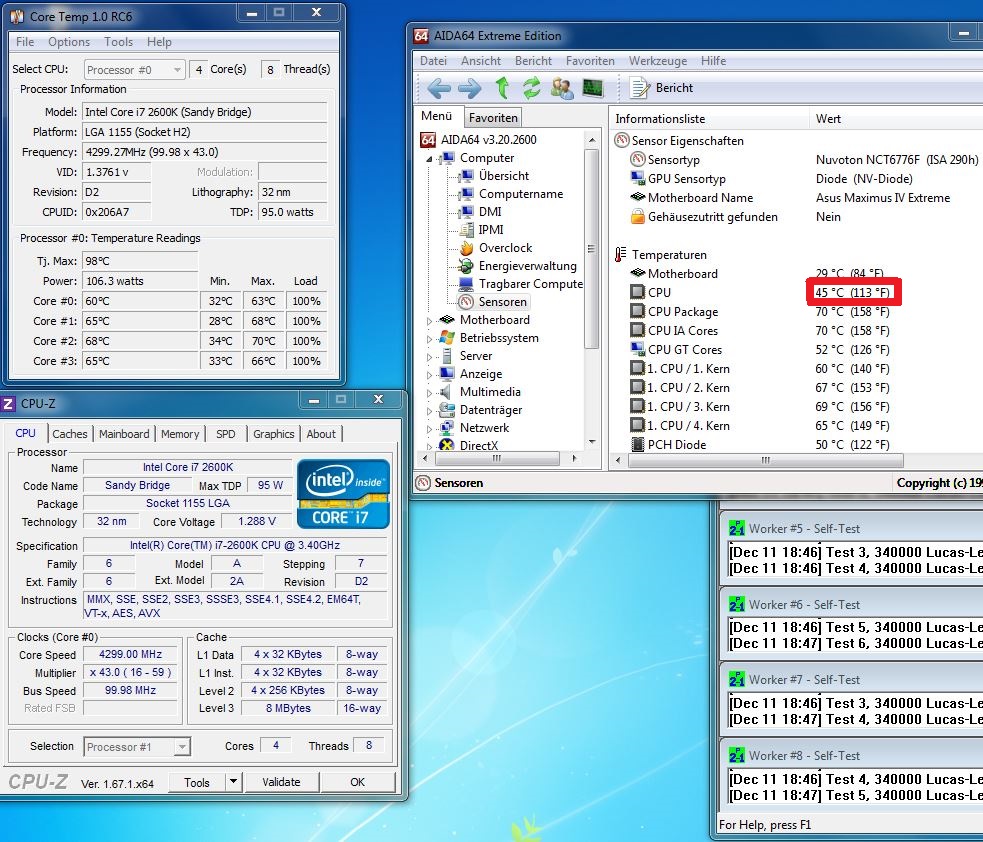Expand the Betriebssystem tree node
Image resolution: width=983 pixels, height=842 pixels.
coord(429,339)
